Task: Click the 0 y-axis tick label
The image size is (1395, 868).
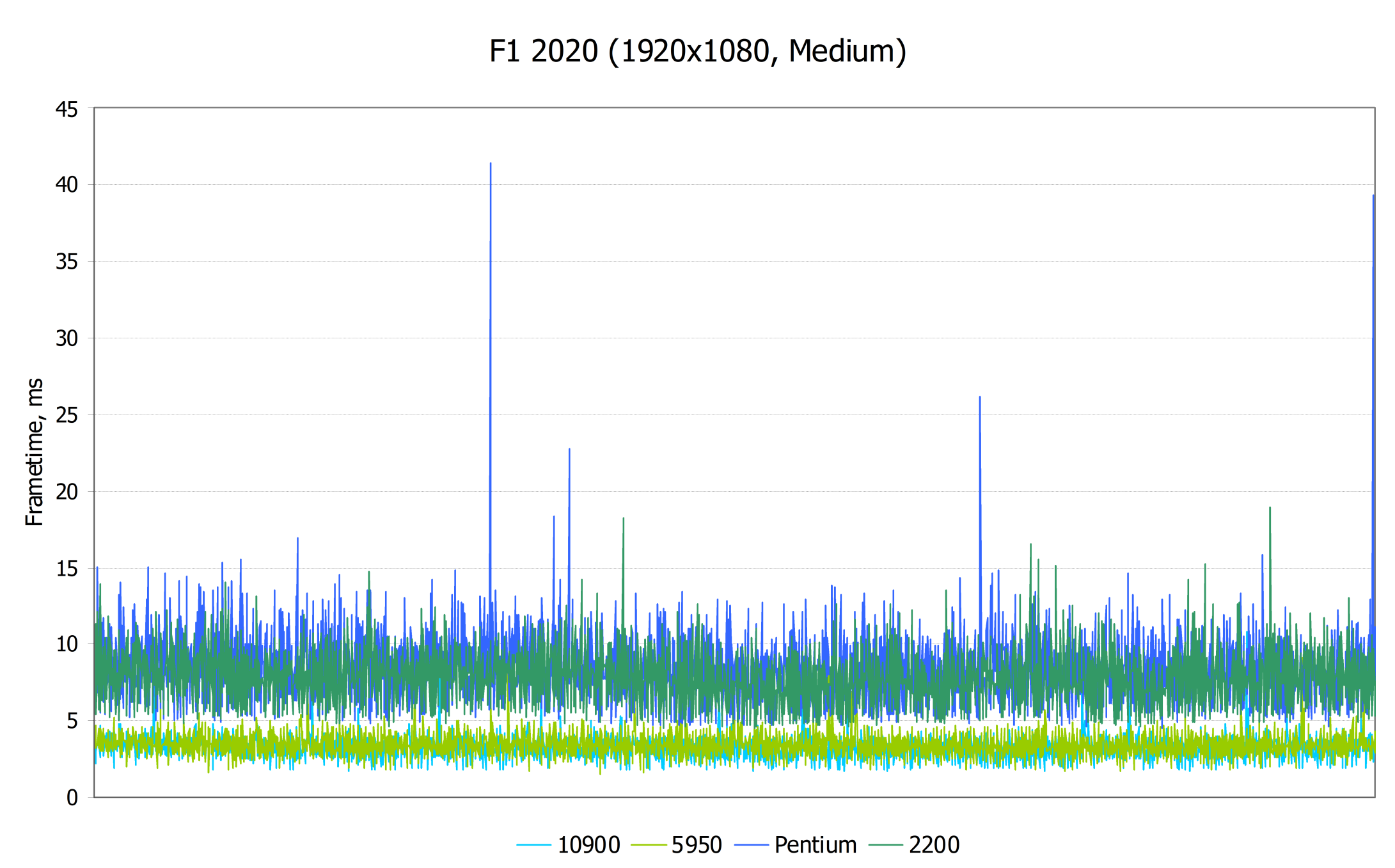Action: pyautogui.click(x=72, y=798)
